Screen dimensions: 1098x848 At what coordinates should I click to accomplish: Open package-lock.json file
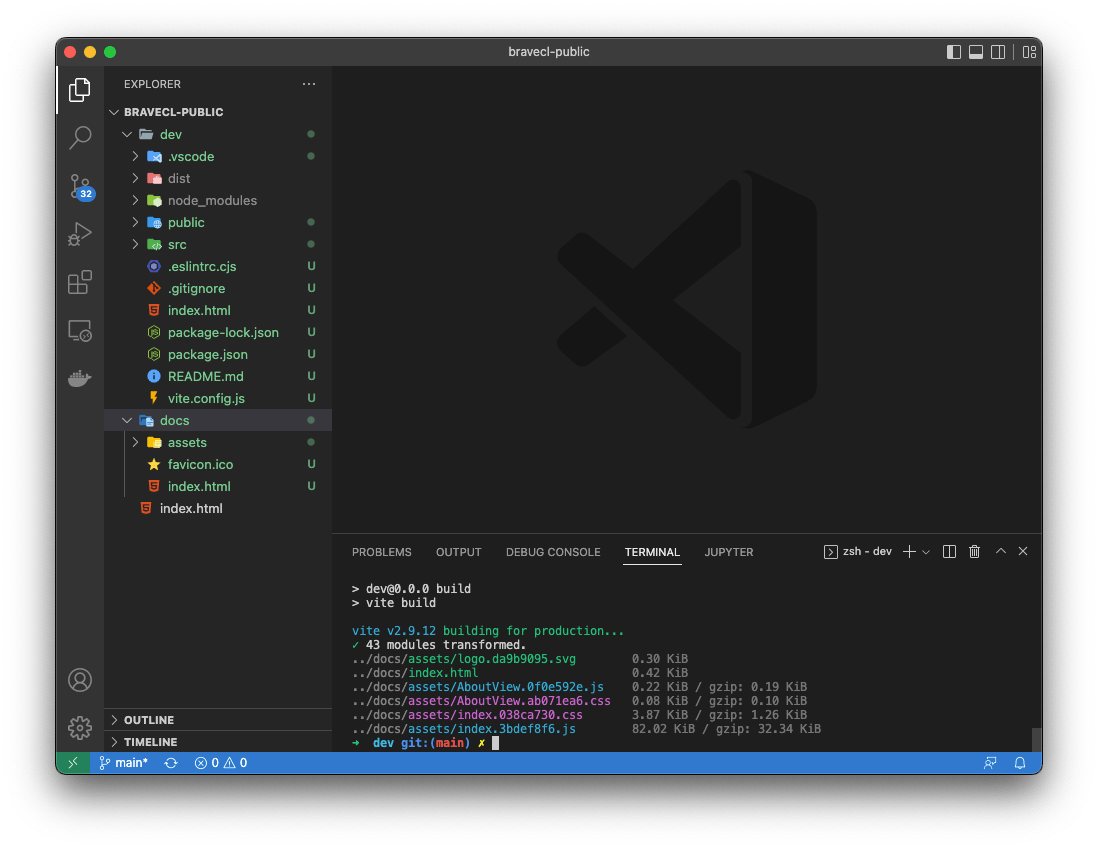coord(218,333)
